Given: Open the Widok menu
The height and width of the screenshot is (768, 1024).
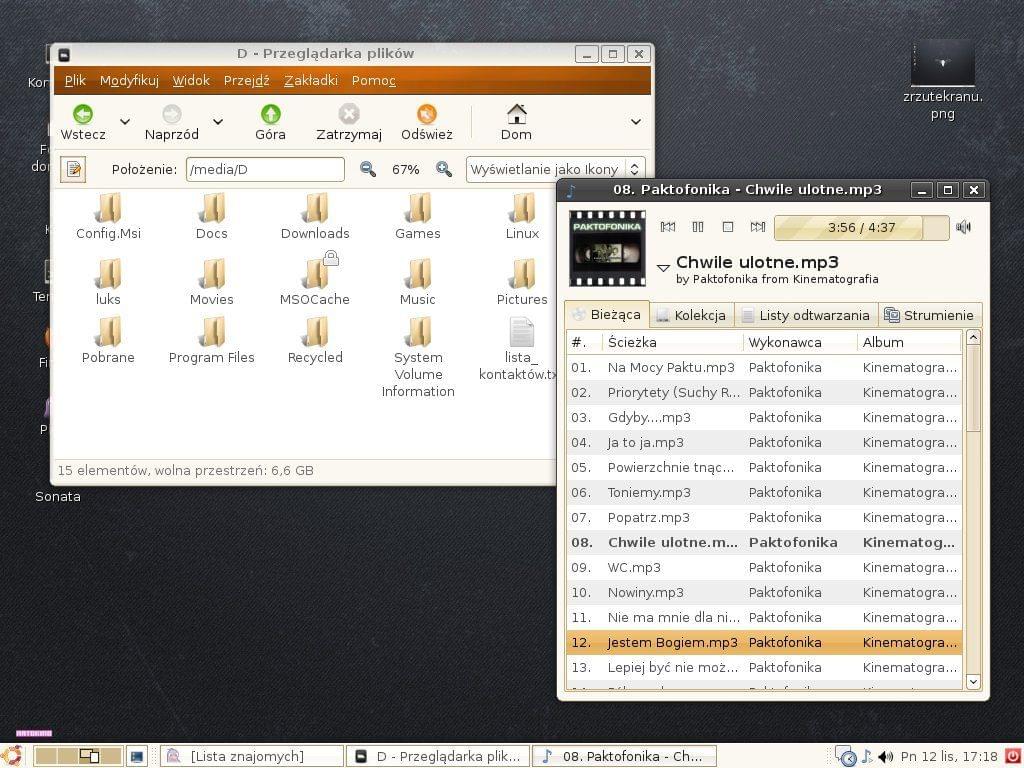Looking at the screenshot, I should click(191, 80).
